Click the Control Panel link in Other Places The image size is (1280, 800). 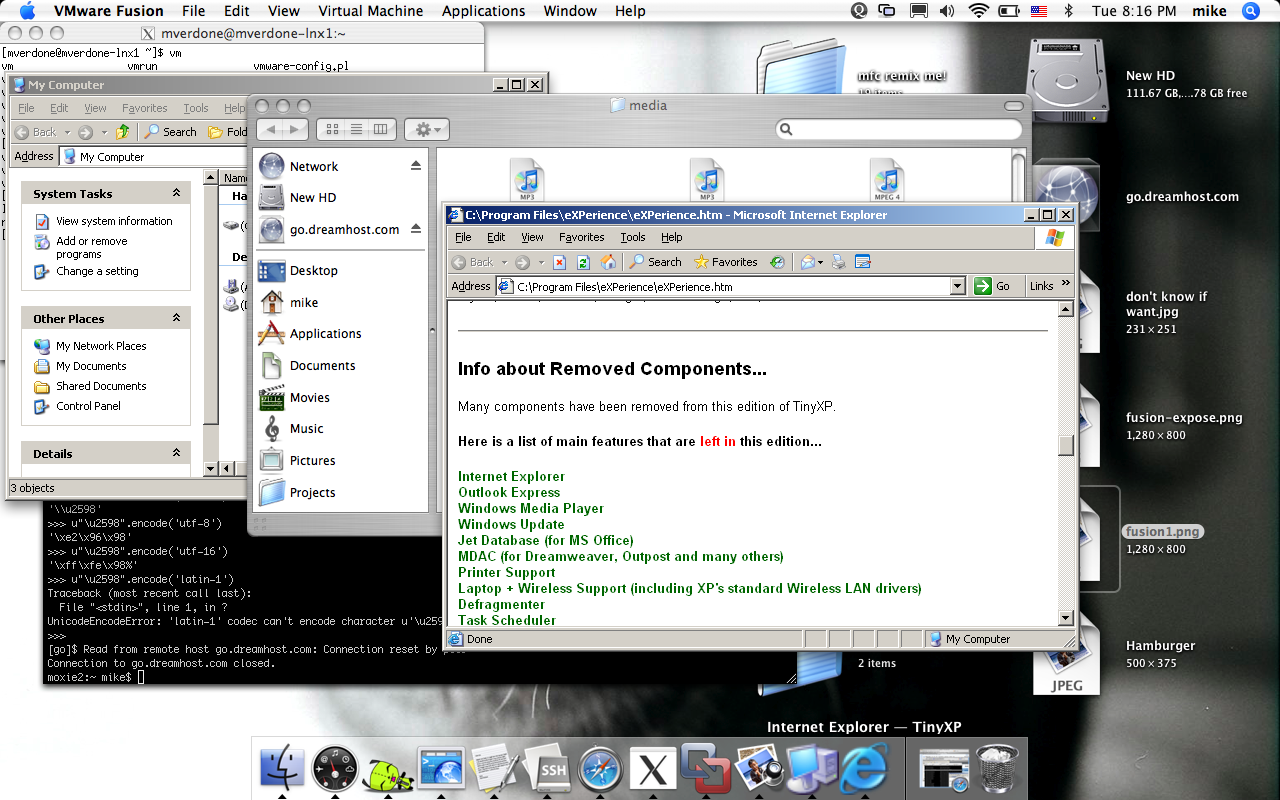click(88, 406)
